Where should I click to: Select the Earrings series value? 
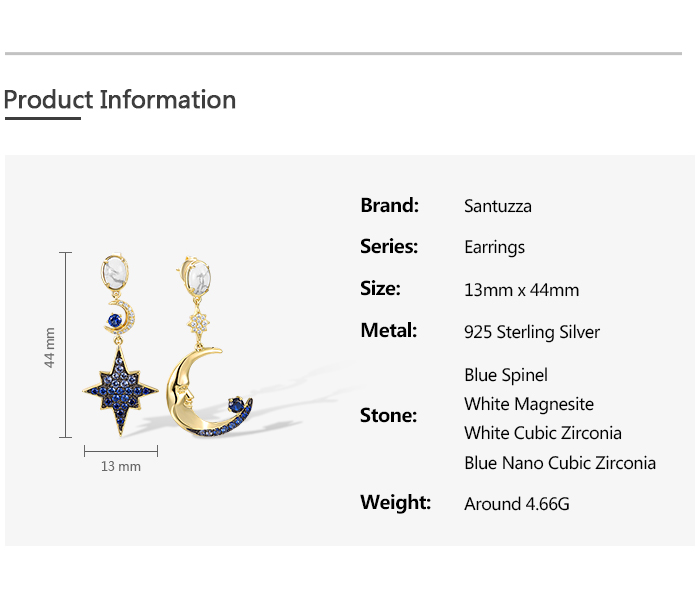[494, 247]
